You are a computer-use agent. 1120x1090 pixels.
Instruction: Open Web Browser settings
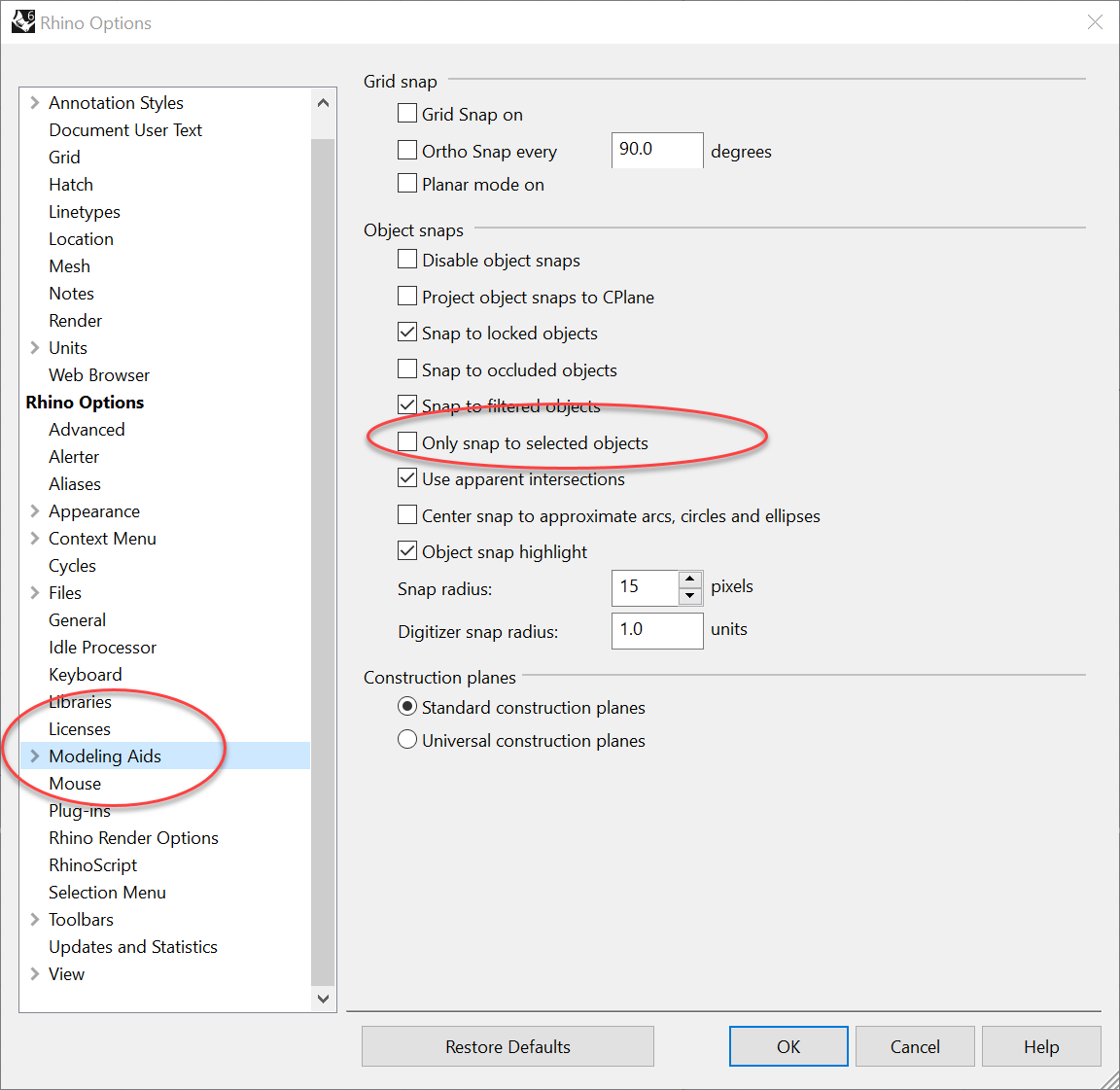coord(99,375)
